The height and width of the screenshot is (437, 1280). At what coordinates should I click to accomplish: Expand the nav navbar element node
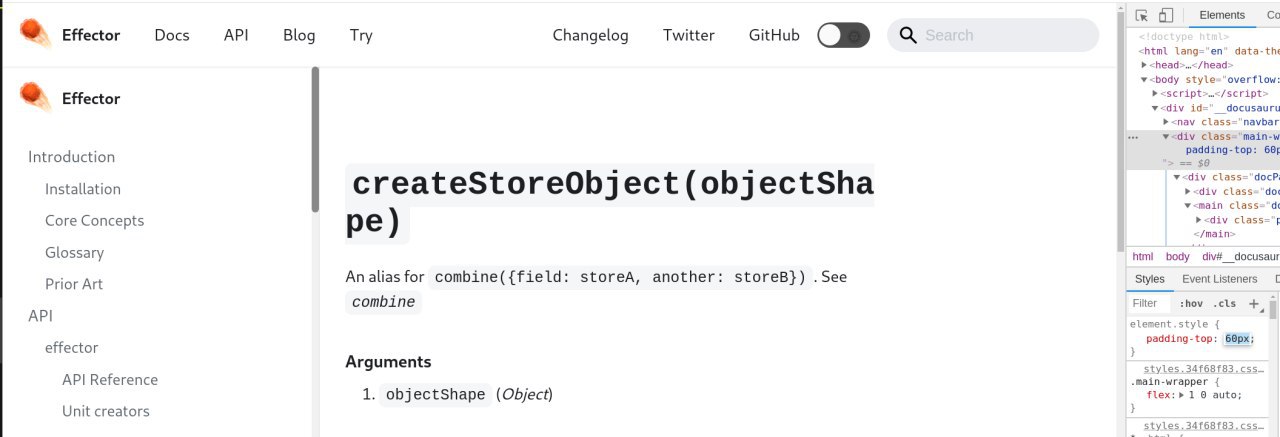pos(1166,122)
